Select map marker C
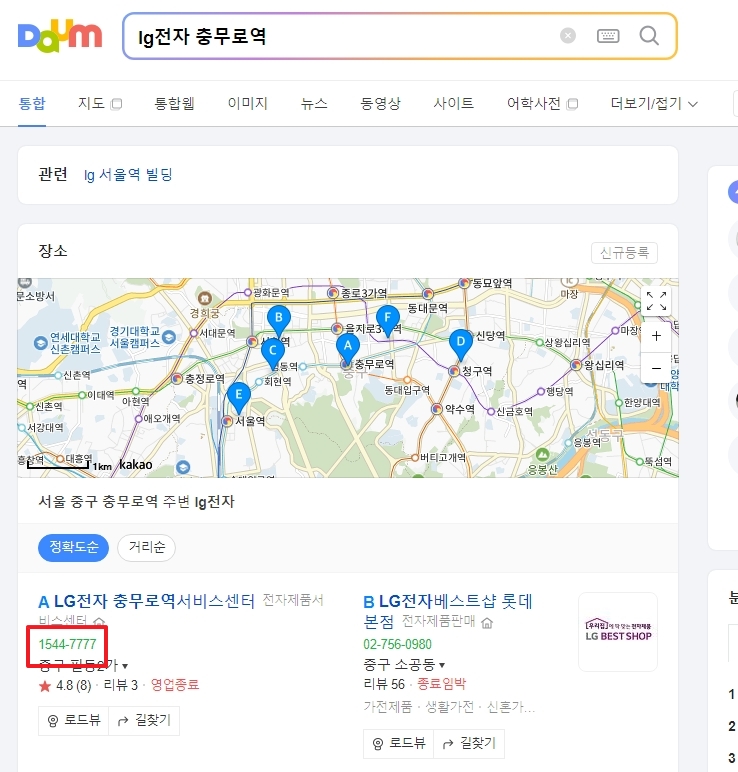Viewport: 738px width, 772px height. point(273,353)
